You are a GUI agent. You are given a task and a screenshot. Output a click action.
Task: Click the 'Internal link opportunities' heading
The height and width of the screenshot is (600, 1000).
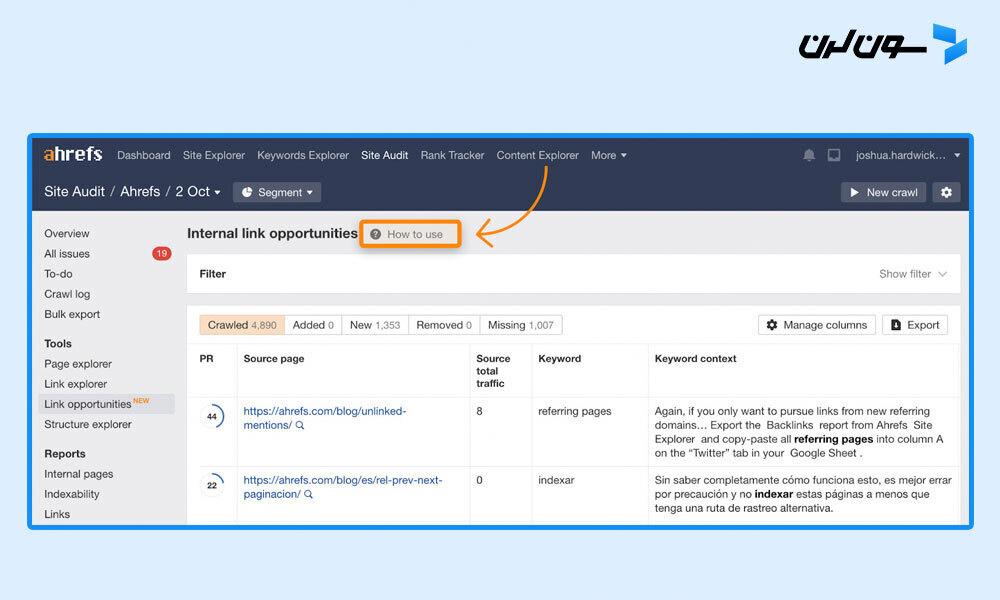coord(272,233)
